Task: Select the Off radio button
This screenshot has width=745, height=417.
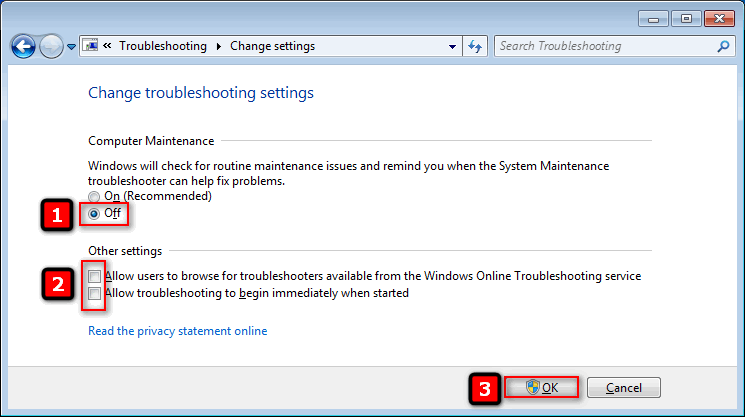Action: [94, 214]
